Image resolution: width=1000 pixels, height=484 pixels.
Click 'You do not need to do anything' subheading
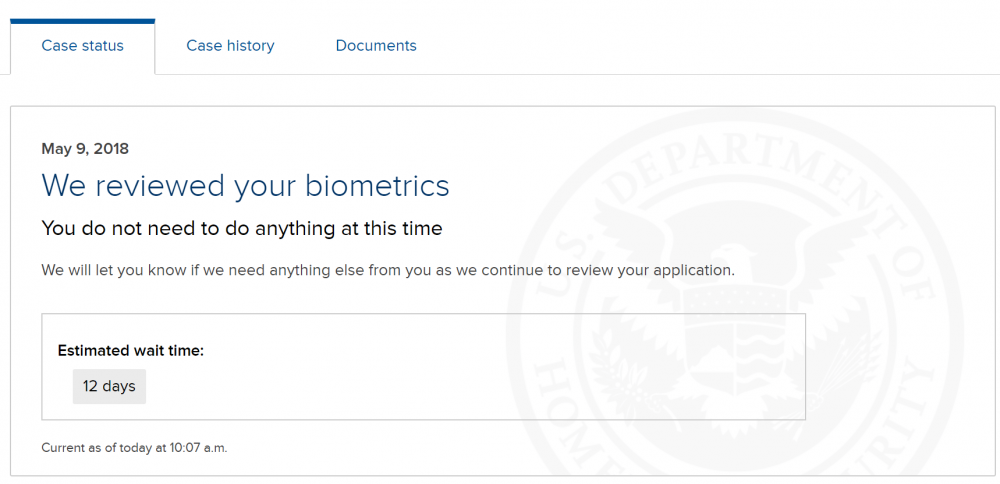click(242, 228)
